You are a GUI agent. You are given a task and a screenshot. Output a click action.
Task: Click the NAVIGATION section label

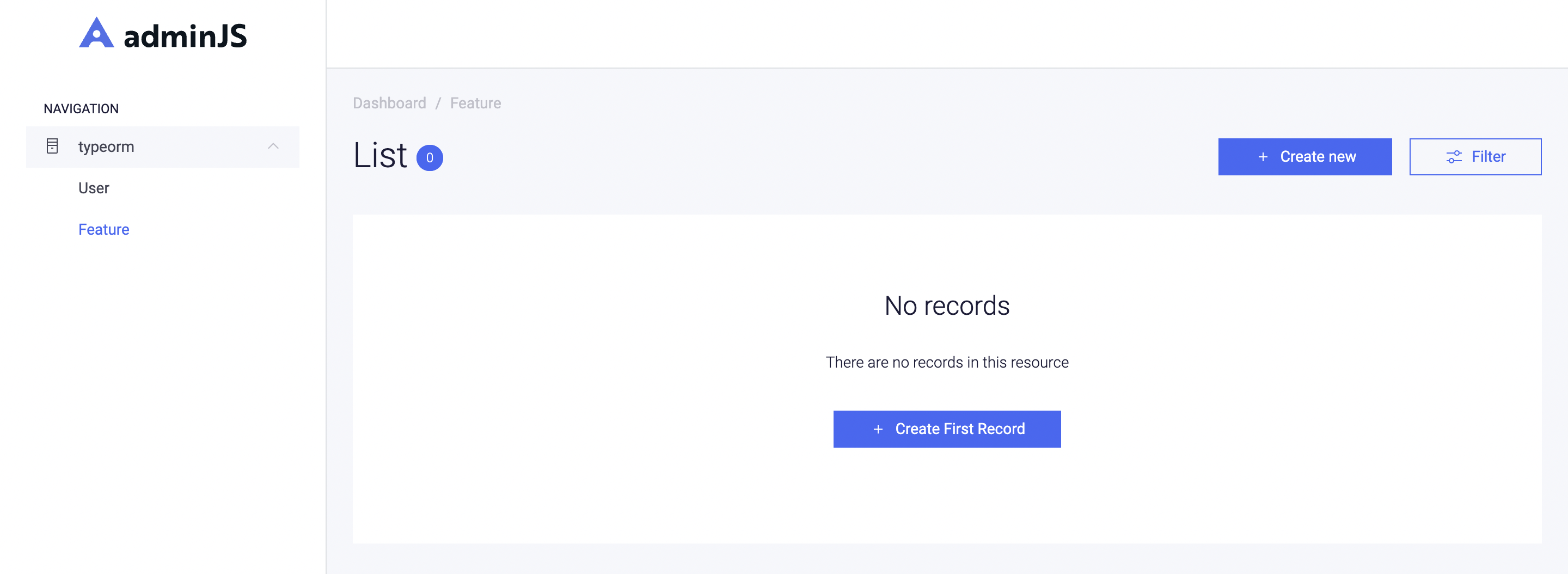point(81,108)
